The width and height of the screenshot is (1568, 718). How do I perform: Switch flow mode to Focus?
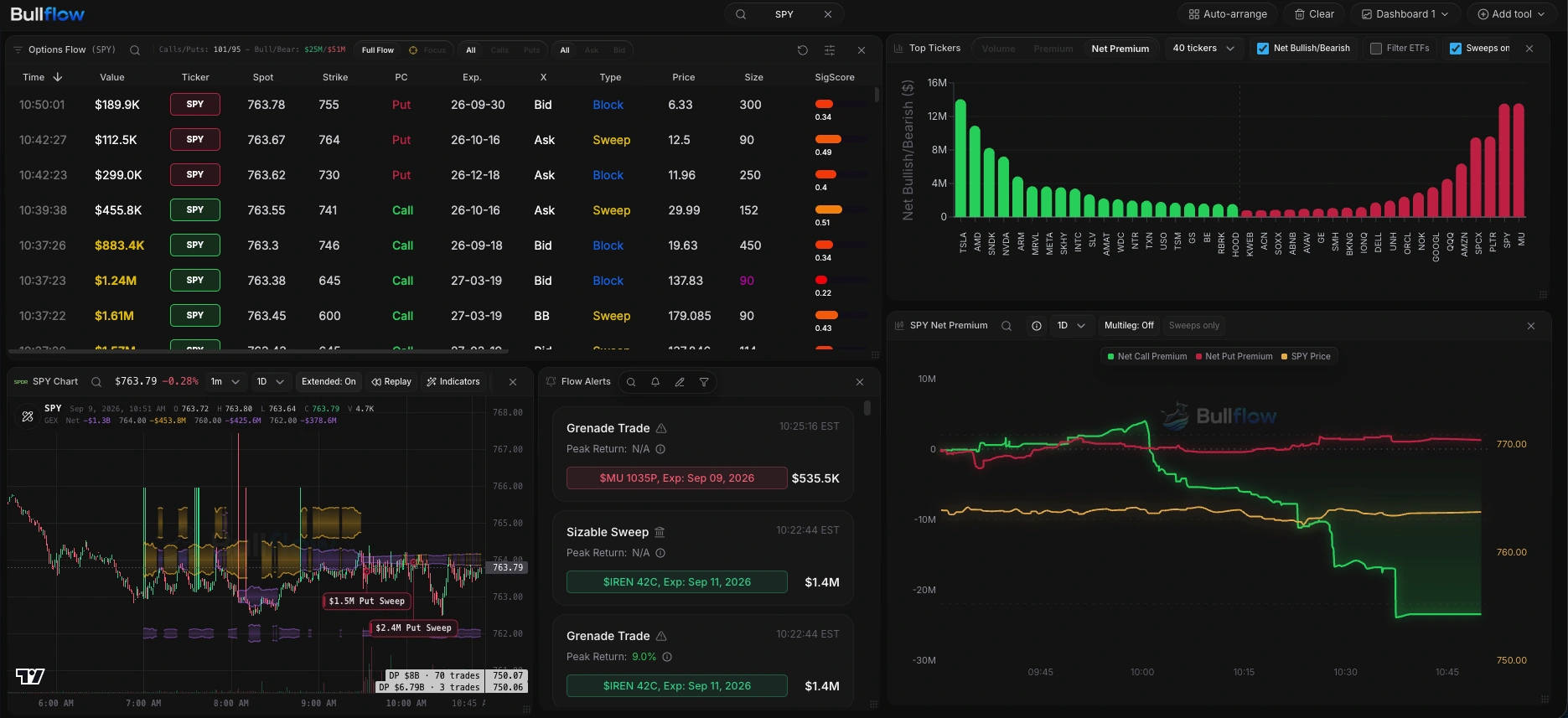pyautogui.click(x=427, y=50)
